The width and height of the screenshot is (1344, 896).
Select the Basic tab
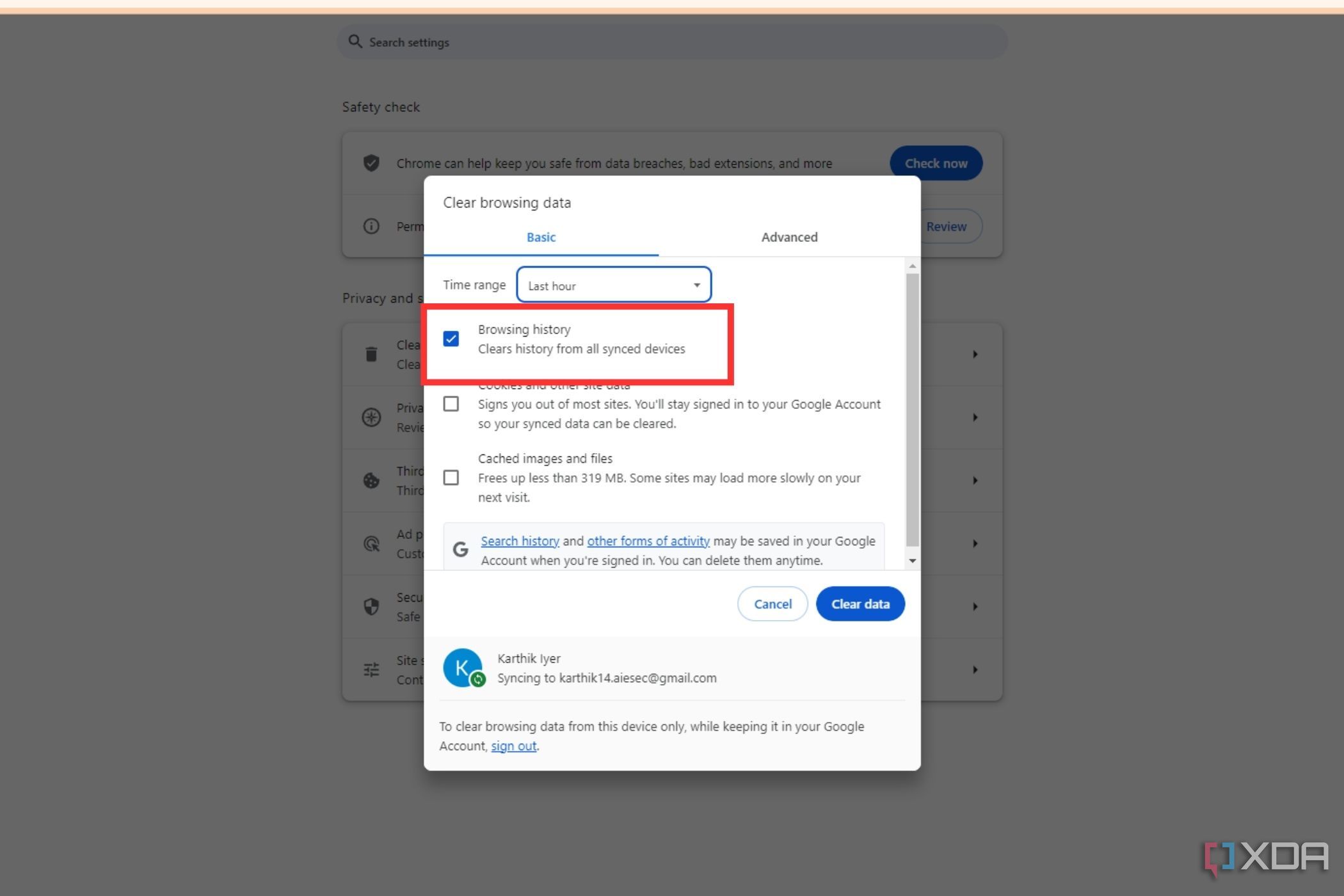tap(540, 237)
